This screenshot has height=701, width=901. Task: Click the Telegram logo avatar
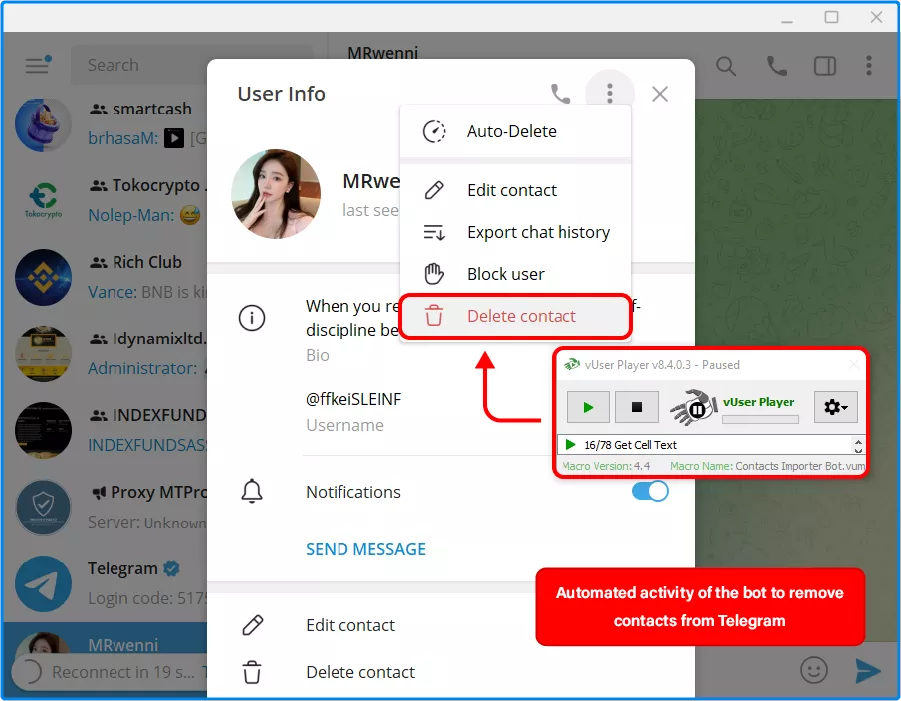point(43,583)
